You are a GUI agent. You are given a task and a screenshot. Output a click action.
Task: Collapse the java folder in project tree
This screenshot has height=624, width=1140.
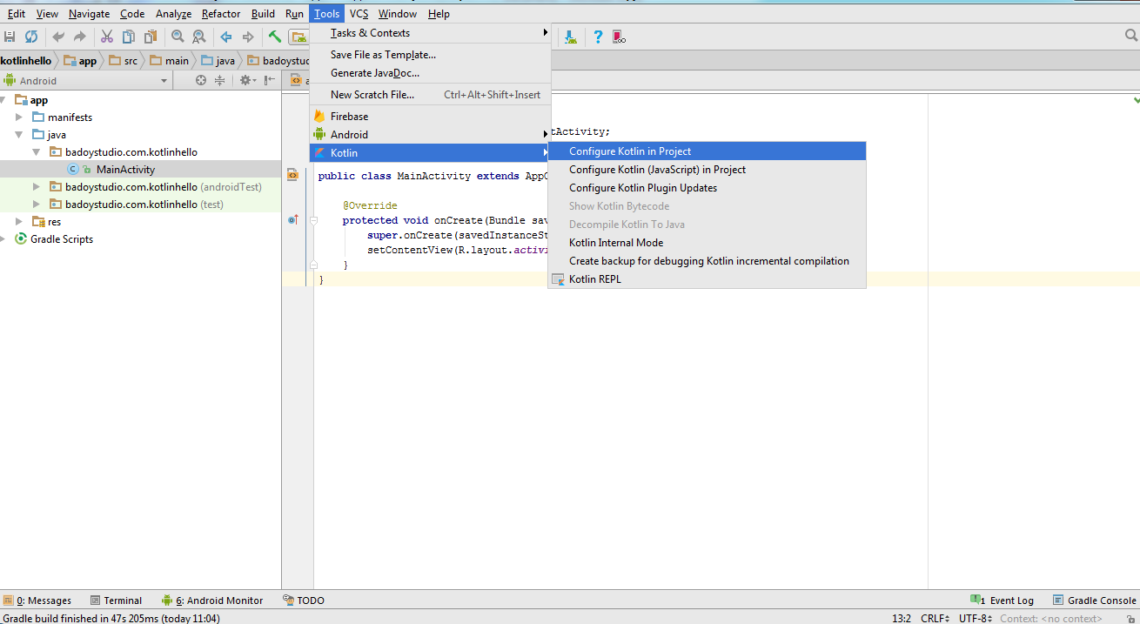[x=19, y=135]
